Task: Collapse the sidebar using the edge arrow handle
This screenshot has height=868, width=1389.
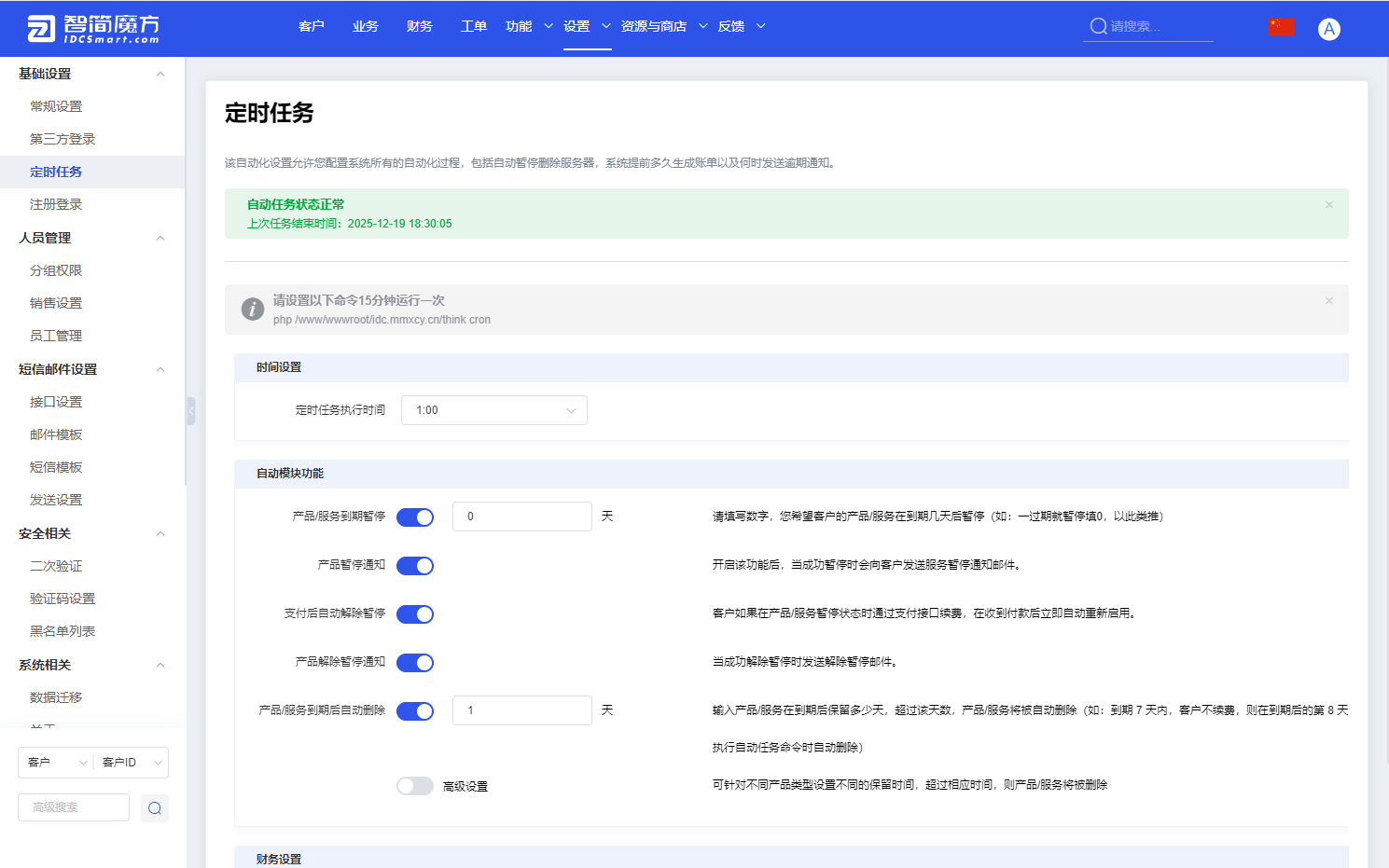Action: coord(191,410)
